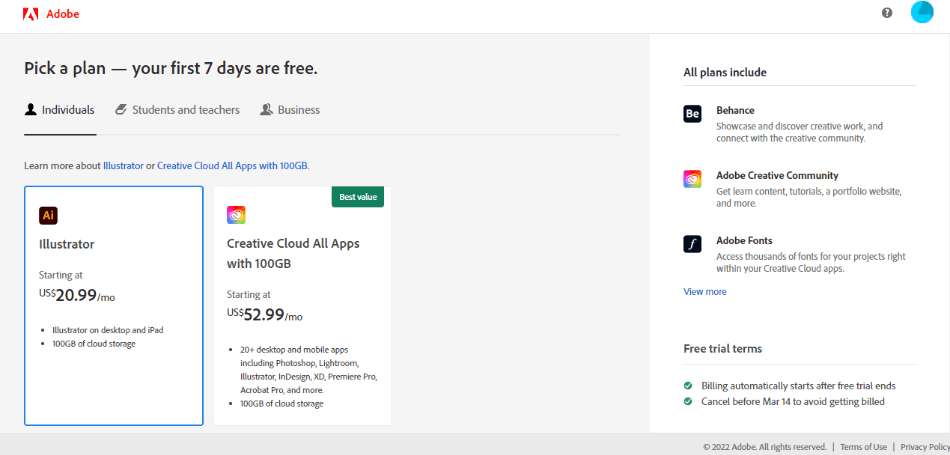Click the Behance heading text
The height and width of the screenshot is (455, 950).
pos(735,110)
